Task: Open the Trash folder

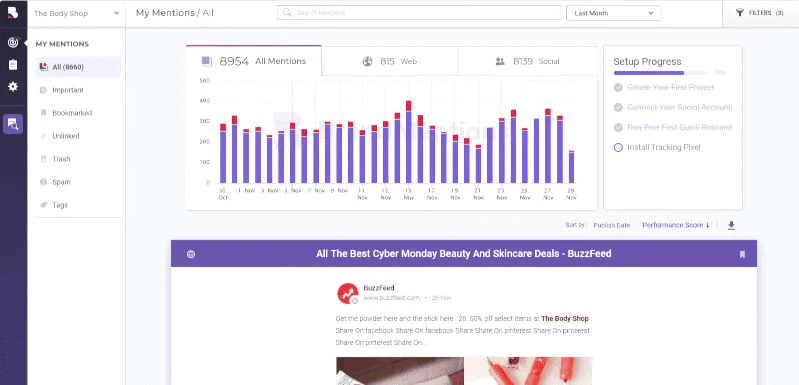Action: 61,159
